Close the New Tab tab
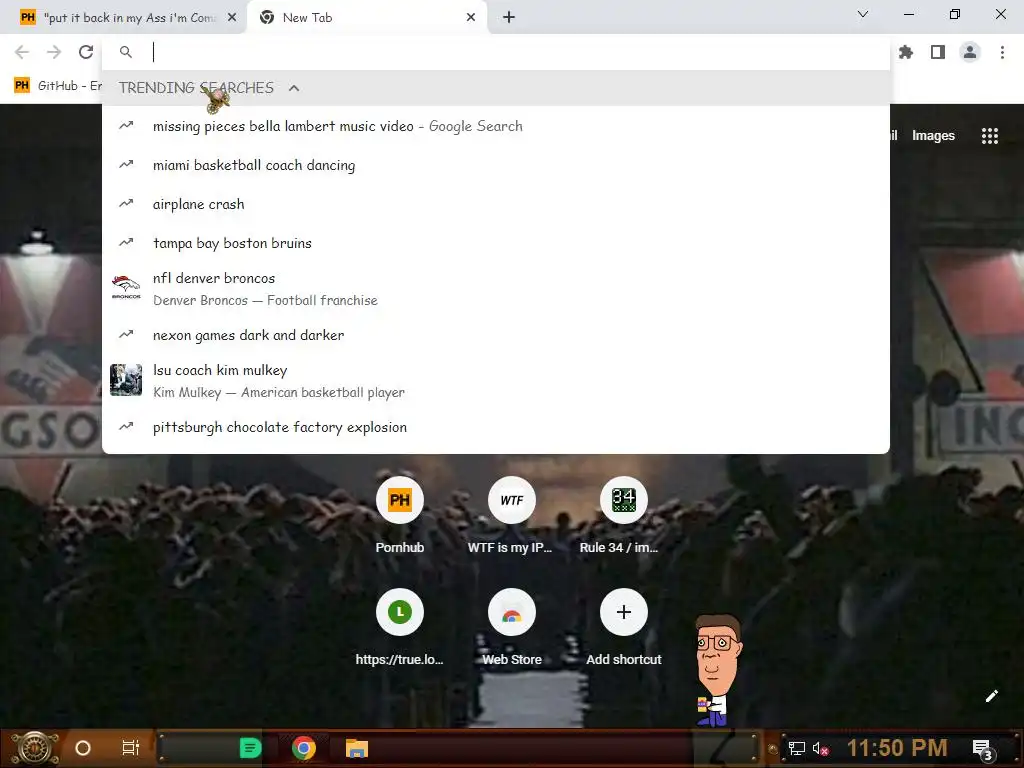1024x768 pixels. tap(471, 18)
